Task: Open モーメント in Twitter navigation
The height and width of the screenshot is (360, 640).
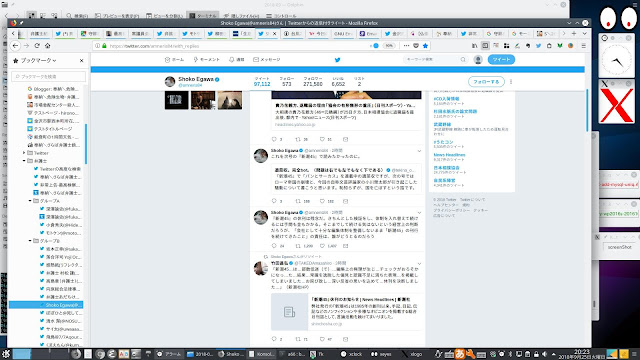Action: [207, 60]
